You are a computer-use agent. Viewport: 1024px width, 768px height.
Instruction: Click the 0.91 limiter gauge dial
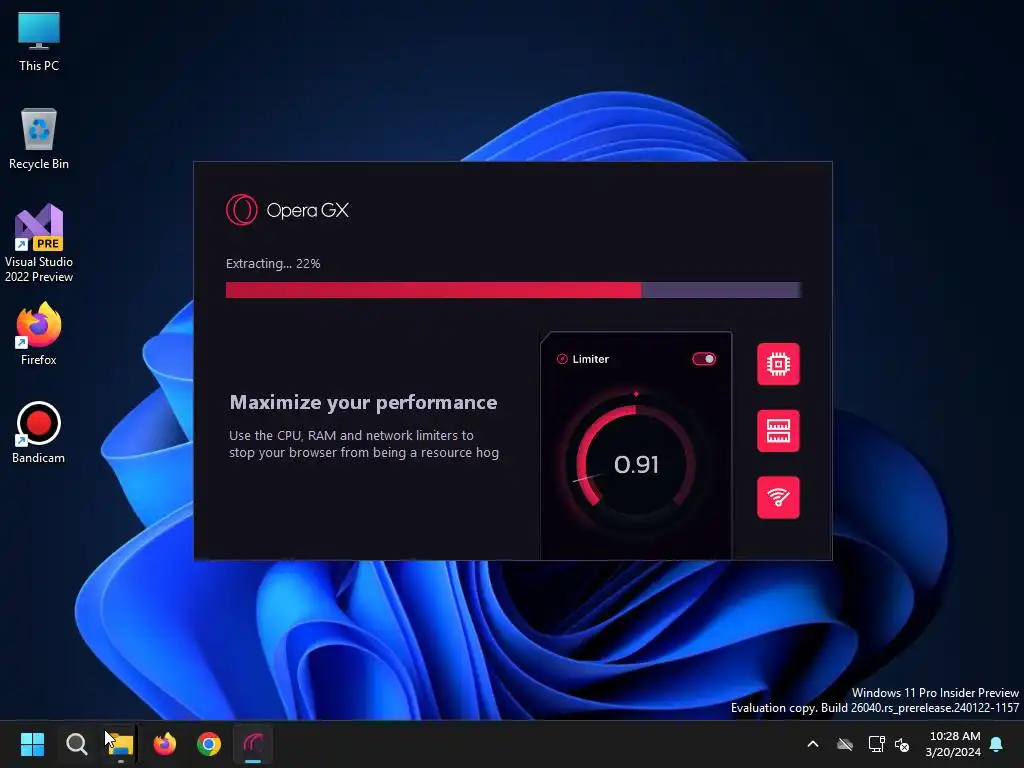coord(635,464)
